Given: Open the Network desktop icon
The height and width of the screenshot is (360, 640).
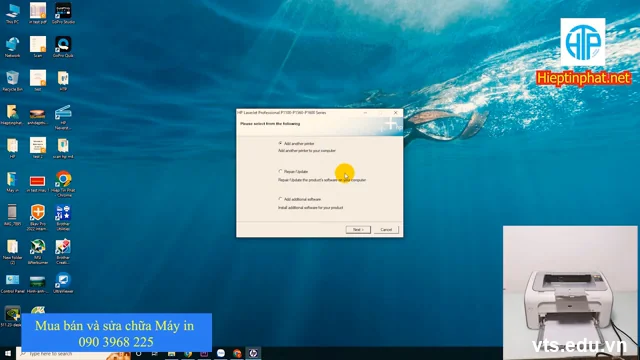Looking at the screenshot, I should [x=12, y=47].
